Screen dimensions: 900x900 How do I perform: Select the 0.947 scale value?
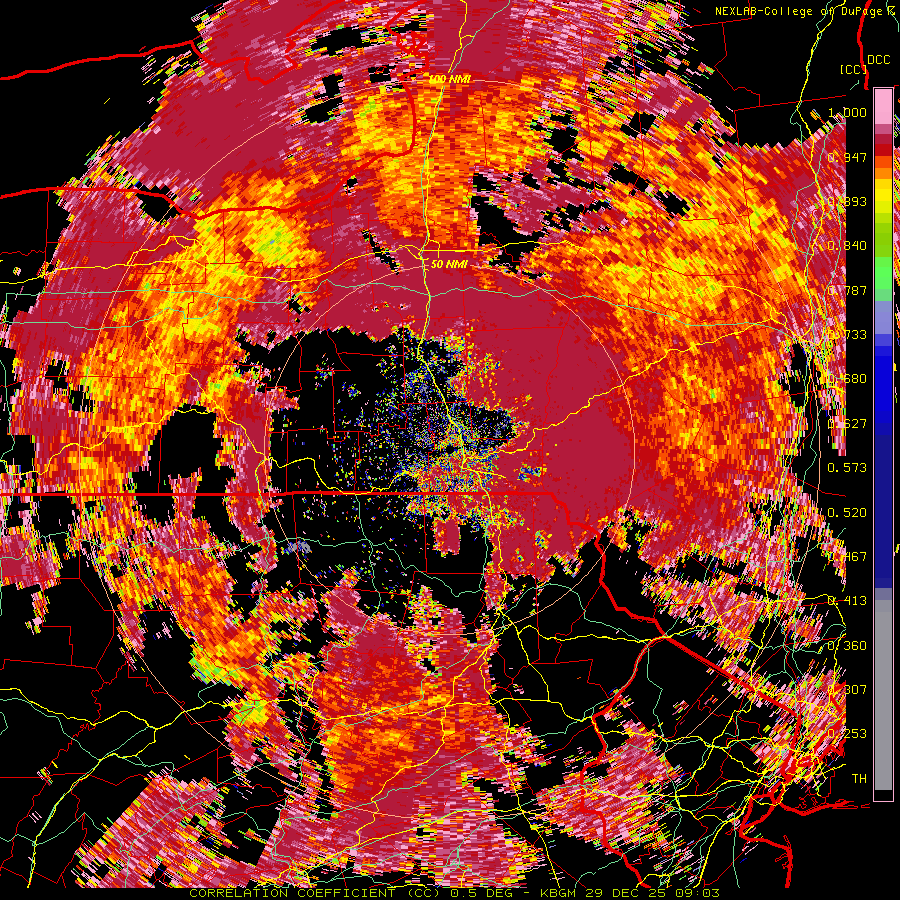coord(847,157)
